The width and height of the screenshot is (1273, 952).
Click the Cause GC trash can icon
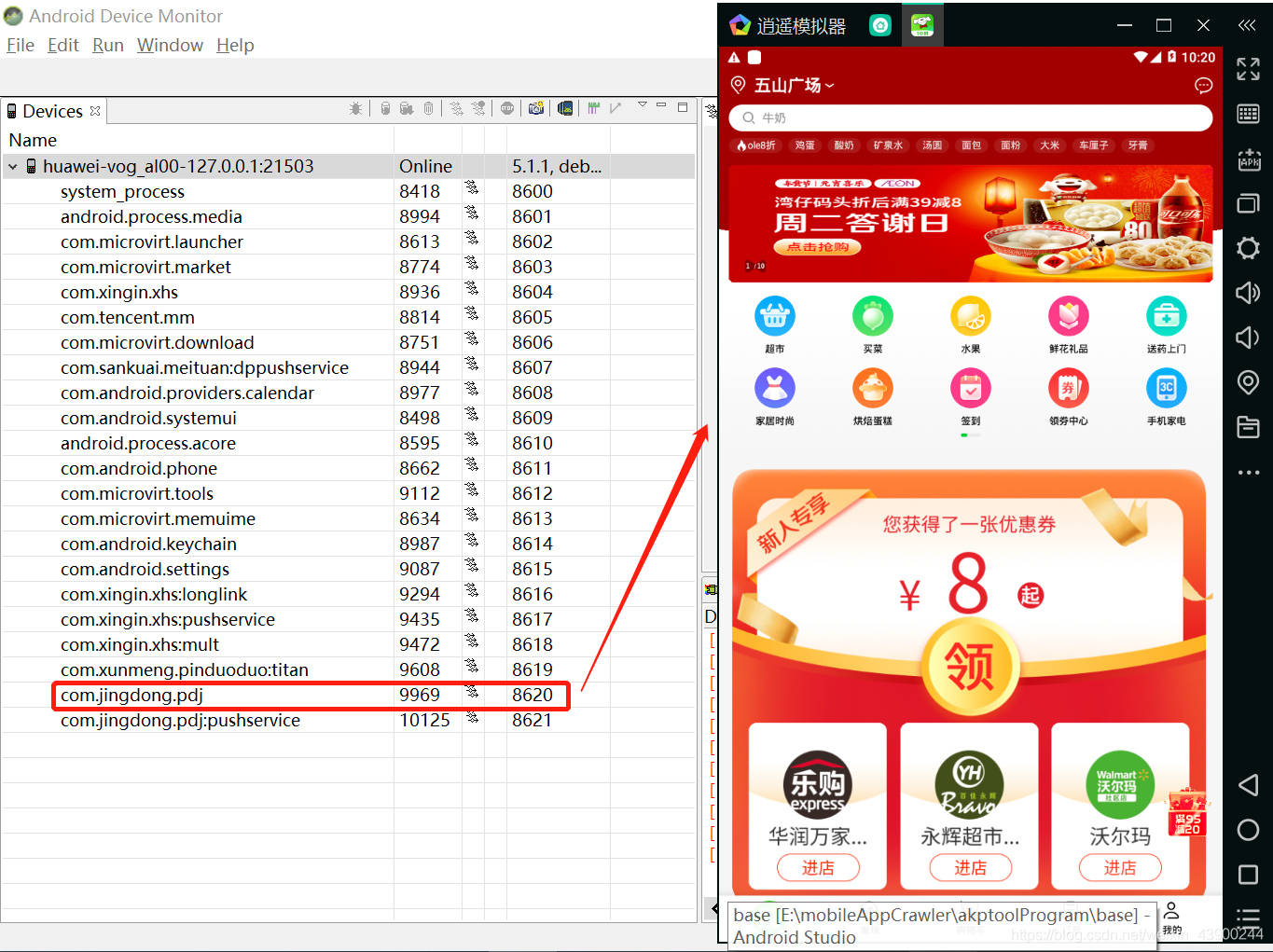pyautogui.click(x=428, y=109)
